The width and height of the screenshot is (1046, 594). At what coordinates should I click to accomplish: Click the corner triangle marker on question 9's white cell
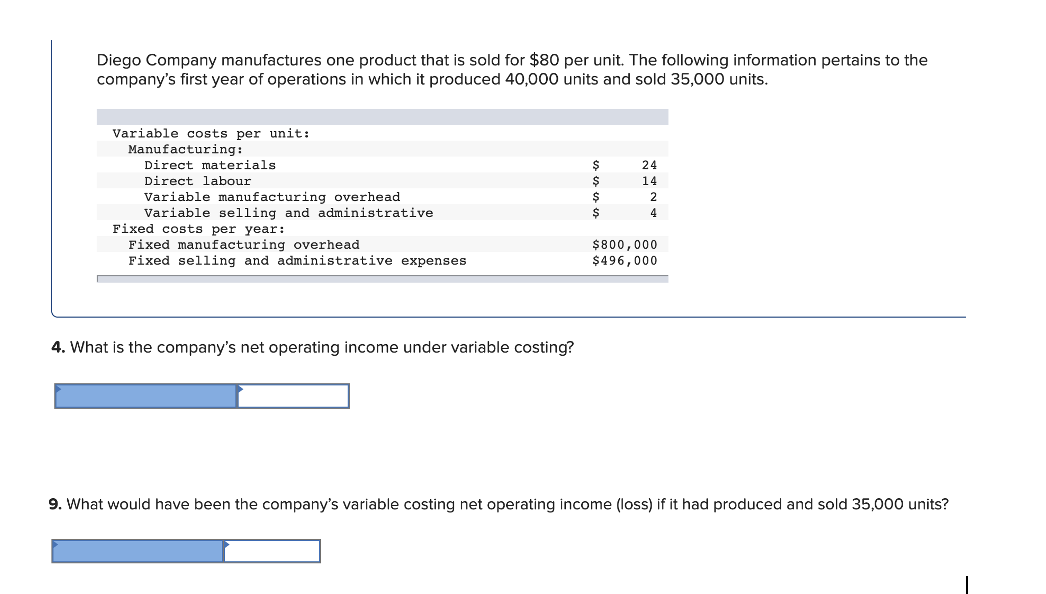pos(227,545)
